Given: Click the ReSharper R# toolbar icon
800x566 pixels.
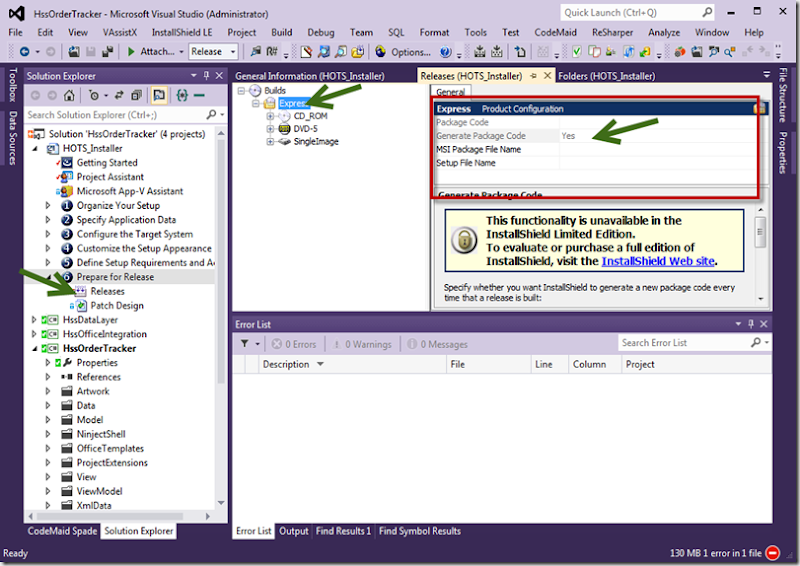Looking at the screenshot, I should [272, 52].
